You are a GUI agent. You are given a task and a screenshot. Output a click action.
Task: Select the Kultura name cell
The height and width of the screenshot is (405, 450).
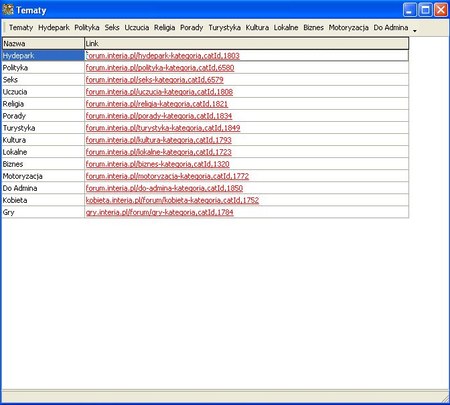pos(43,140)
